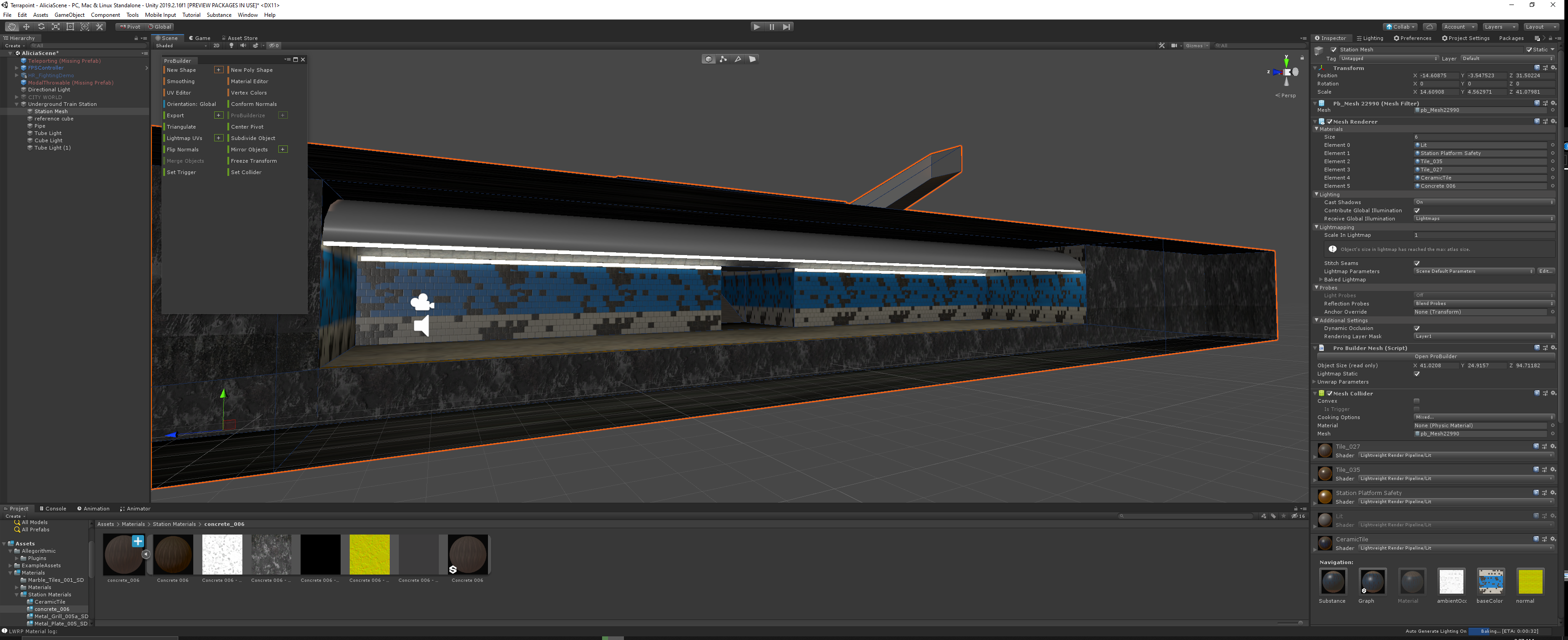Viewport: 1568px width, 640px height.
Task: Switch to the Lighting tab
Action: (x=1370, y=38)
